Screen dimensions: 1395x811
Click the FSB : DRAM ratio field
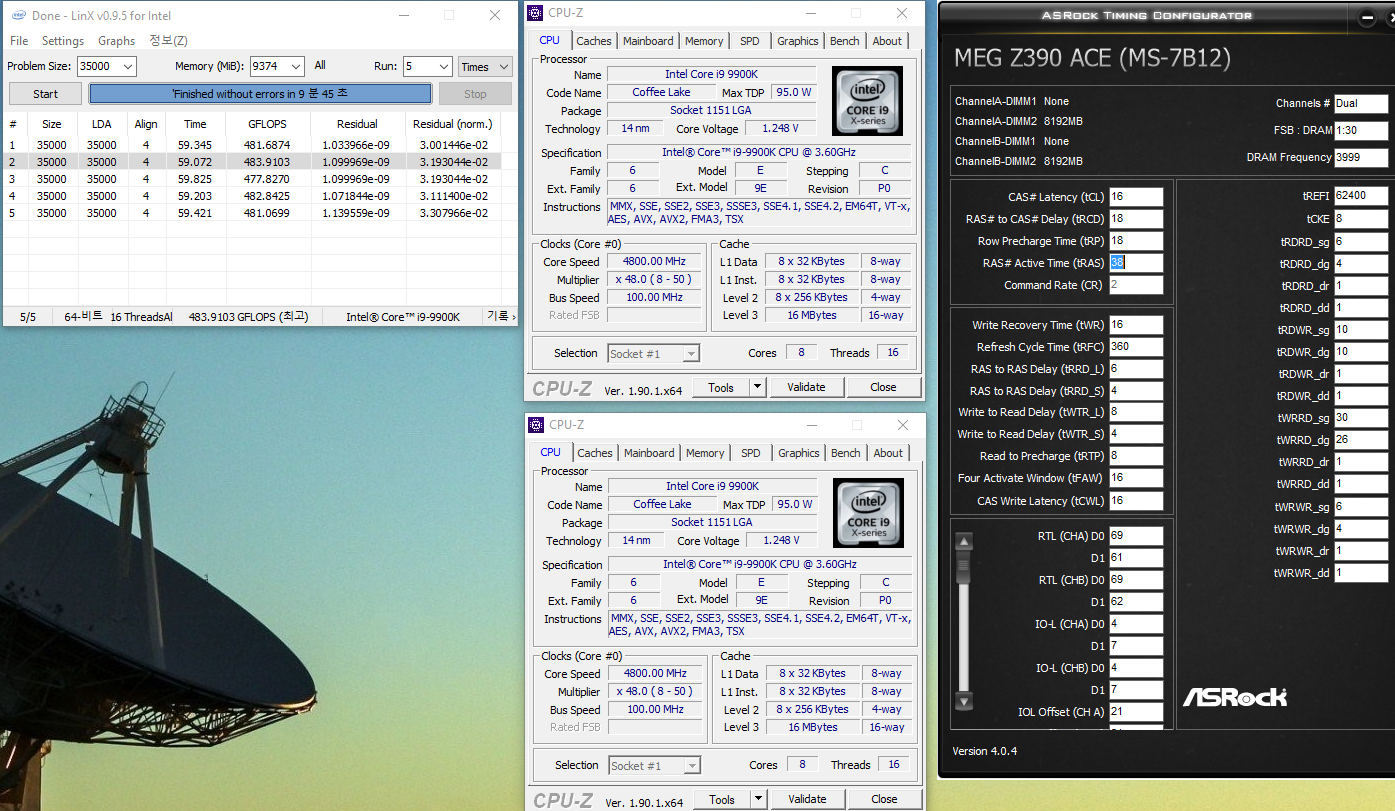(x=1361, y=130)
